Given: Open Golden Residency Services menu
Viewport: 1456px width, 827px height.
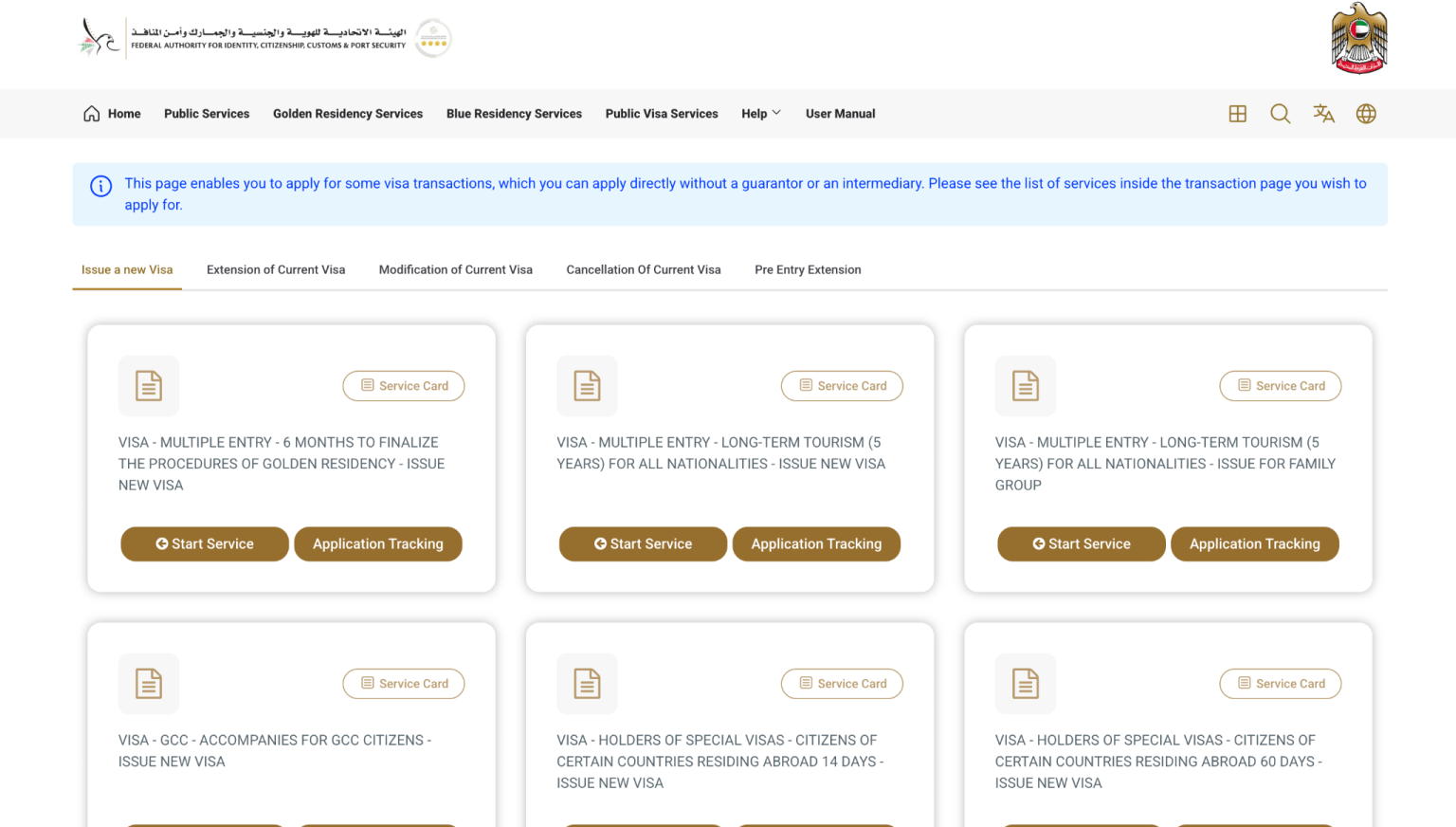Looking at the screenshot, I should [x=348, y=114].
